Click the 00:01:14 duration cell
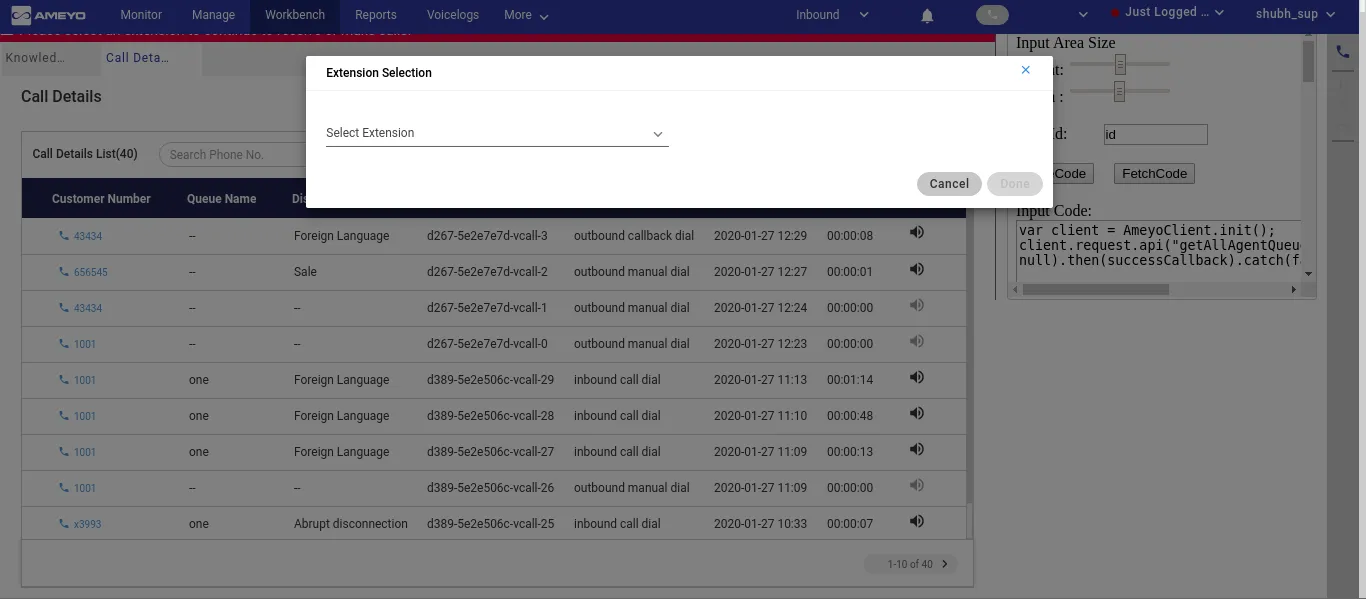Screen dimensions: 1366x599 pyautogui.click(x=850, y=380)
